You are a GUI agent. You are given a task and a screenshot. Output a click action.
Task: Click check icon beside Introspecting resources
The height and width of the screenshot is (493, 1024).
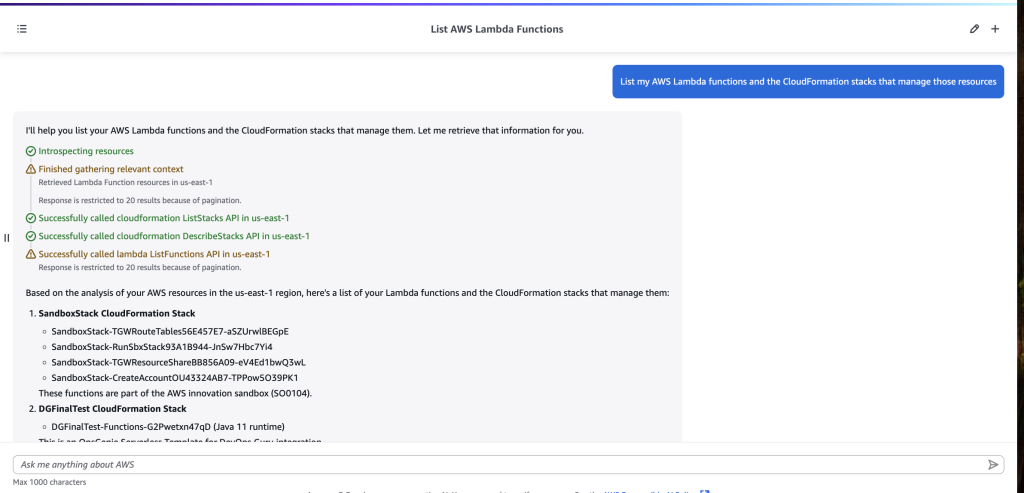coord(31,151)
